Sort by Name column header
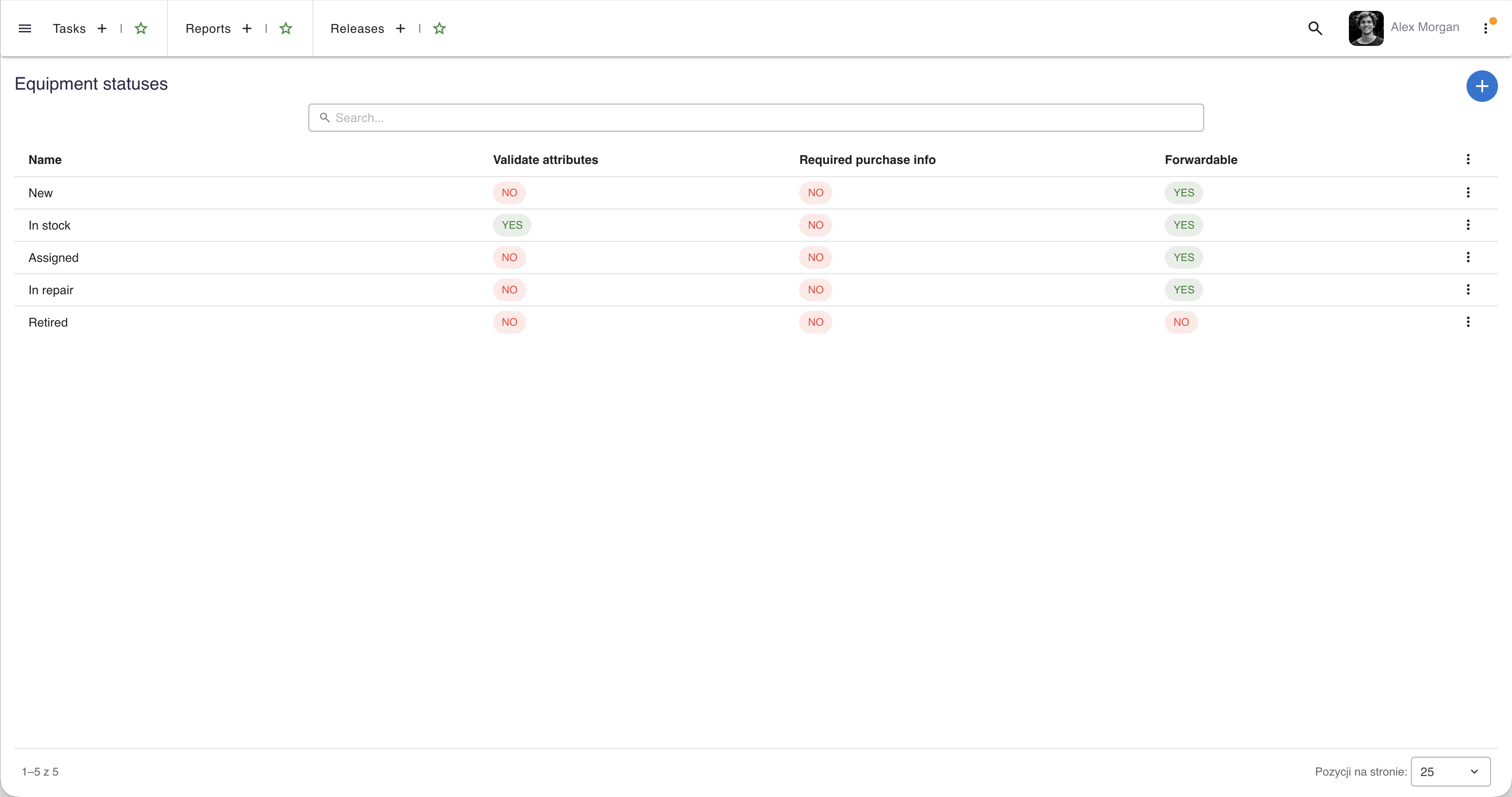 pos(45,160)
